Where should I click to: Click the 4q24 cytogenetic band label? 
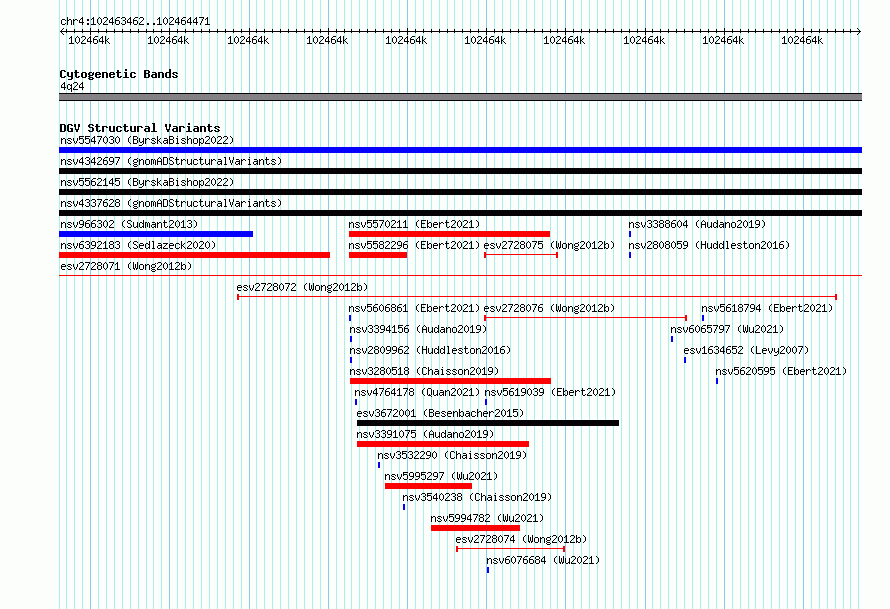(x=72, y=86)
